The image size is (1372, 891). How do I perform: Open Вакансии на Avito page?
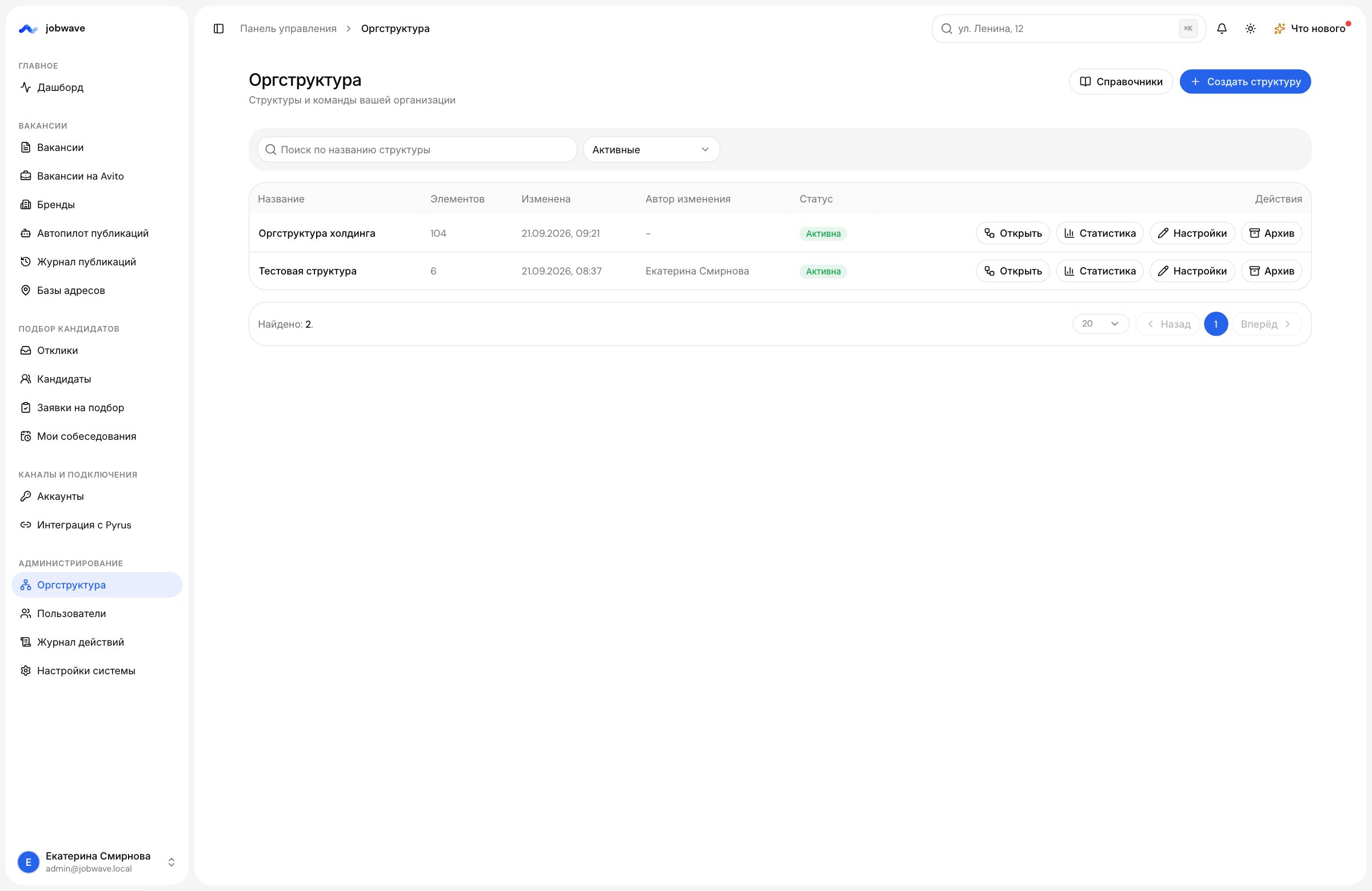(97, 176)
